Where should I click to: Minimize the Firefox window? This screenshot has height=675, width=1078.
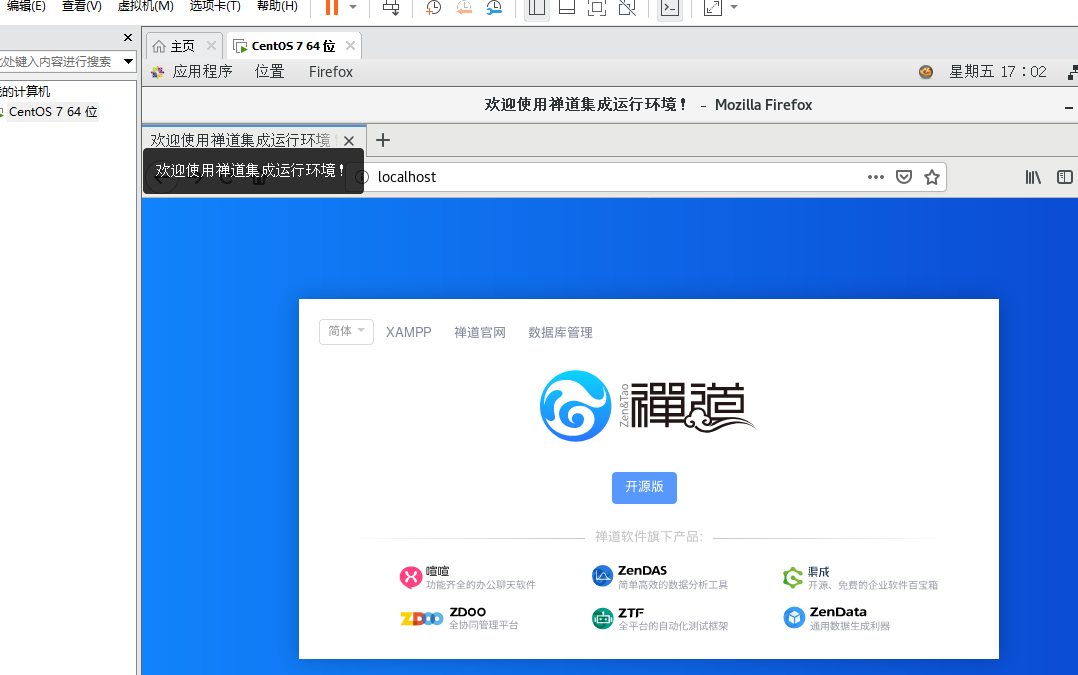pyautogui.click(x=1068, y=107)
